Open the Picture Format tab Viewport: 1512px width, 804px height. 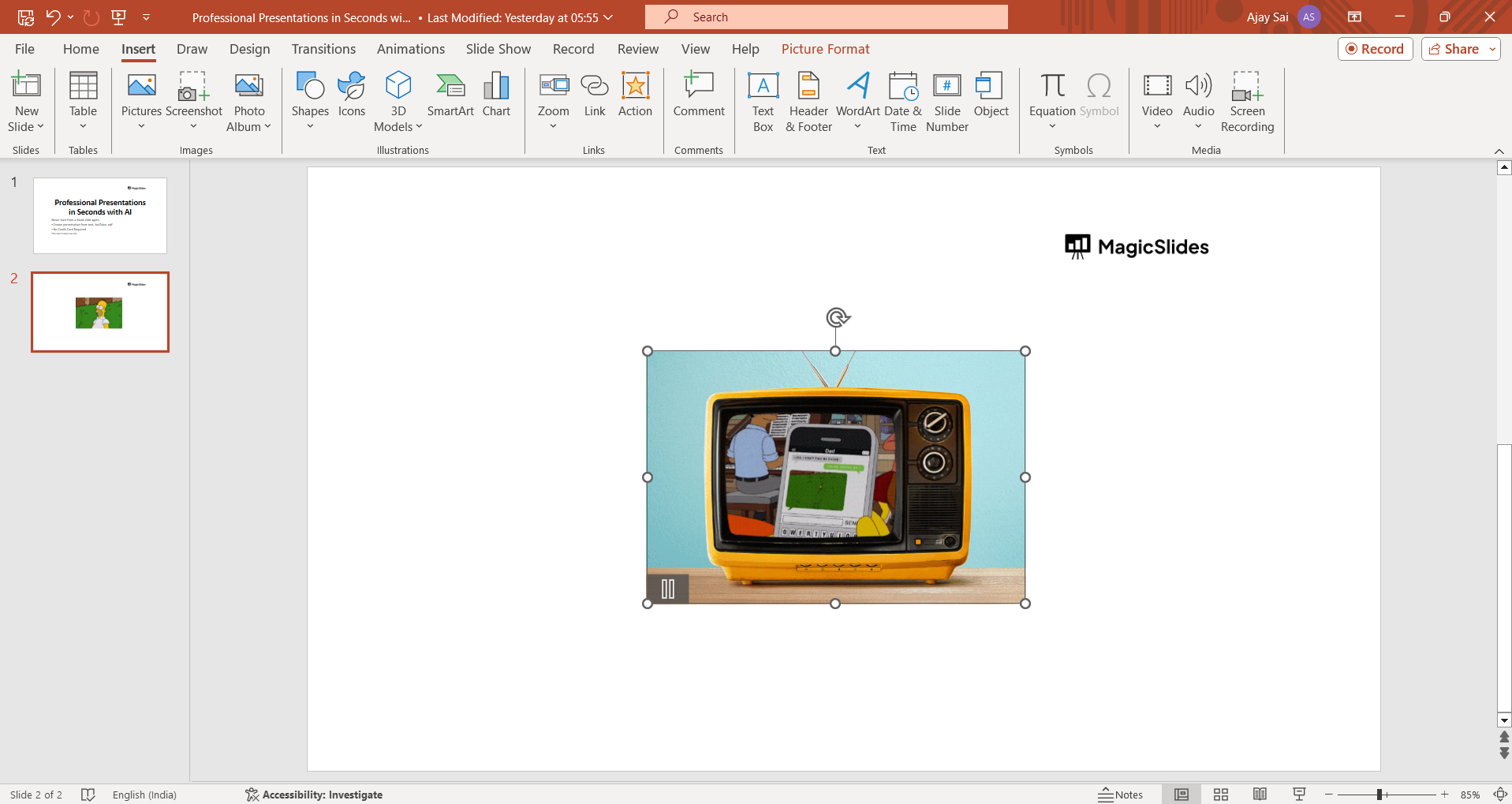click(x=825, y=49)
